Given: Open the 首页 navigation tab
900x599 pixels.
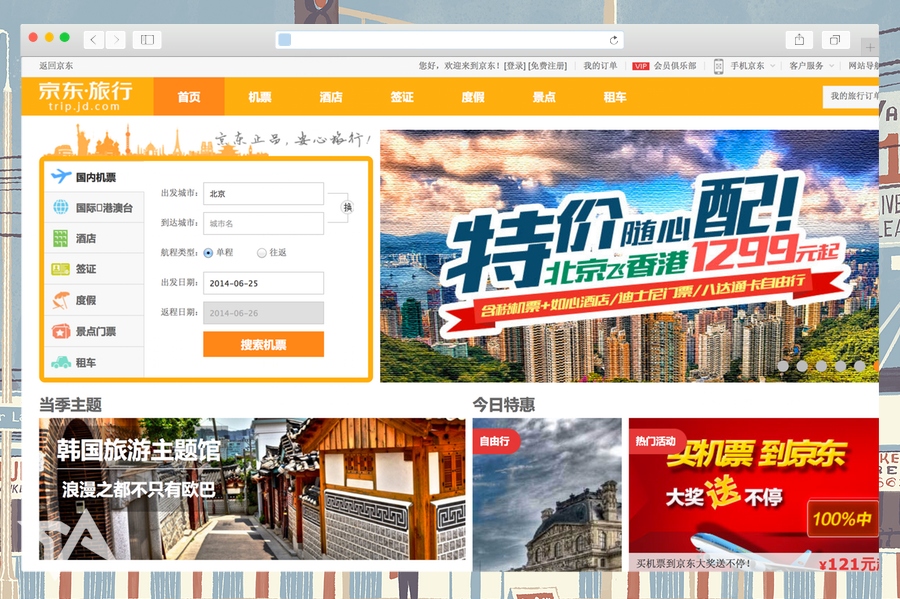Looking at the screenshot, I should coord(189,97).
